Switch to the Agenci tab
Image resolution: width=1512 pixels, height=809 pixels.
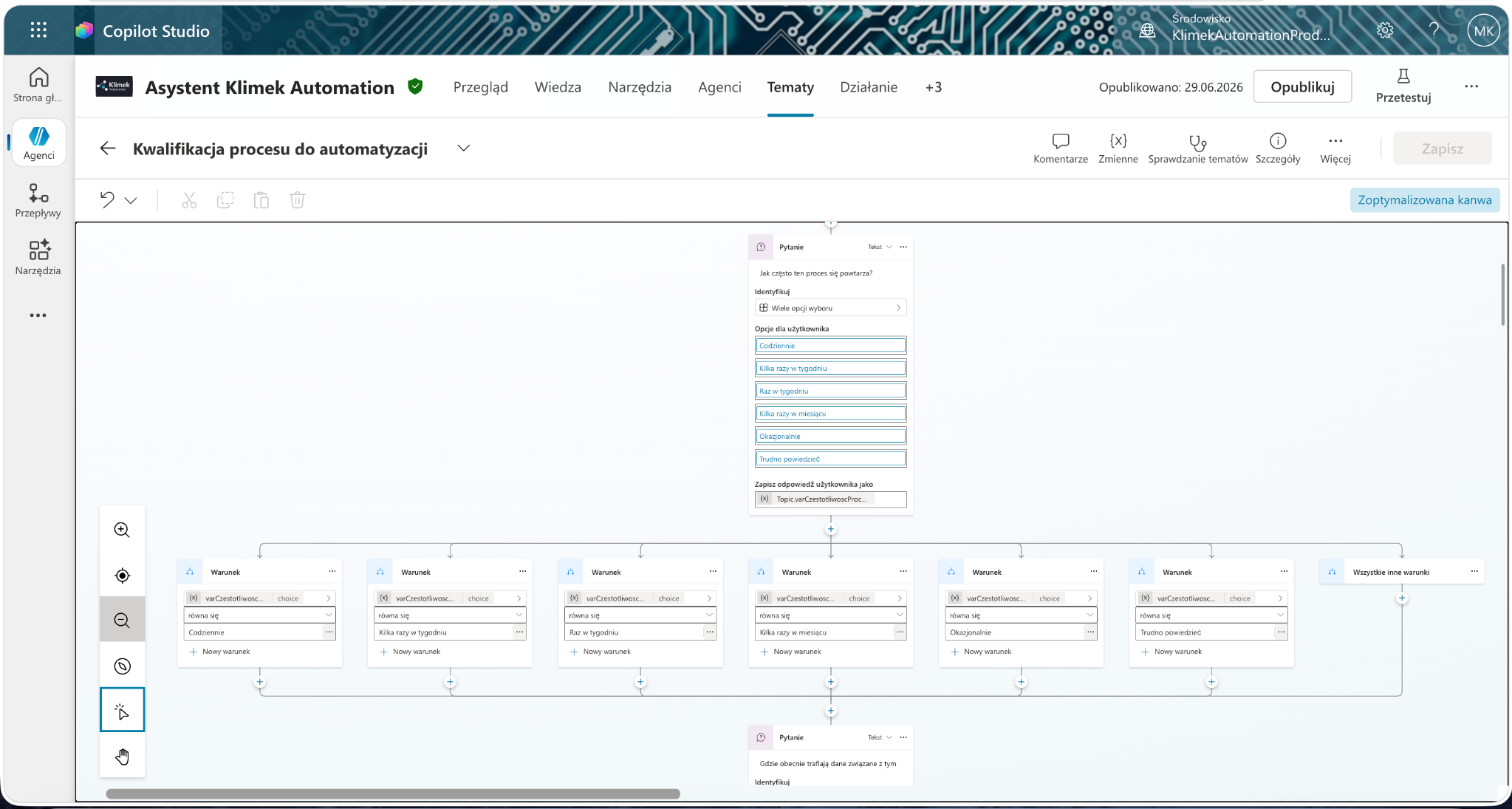(719, 87)
